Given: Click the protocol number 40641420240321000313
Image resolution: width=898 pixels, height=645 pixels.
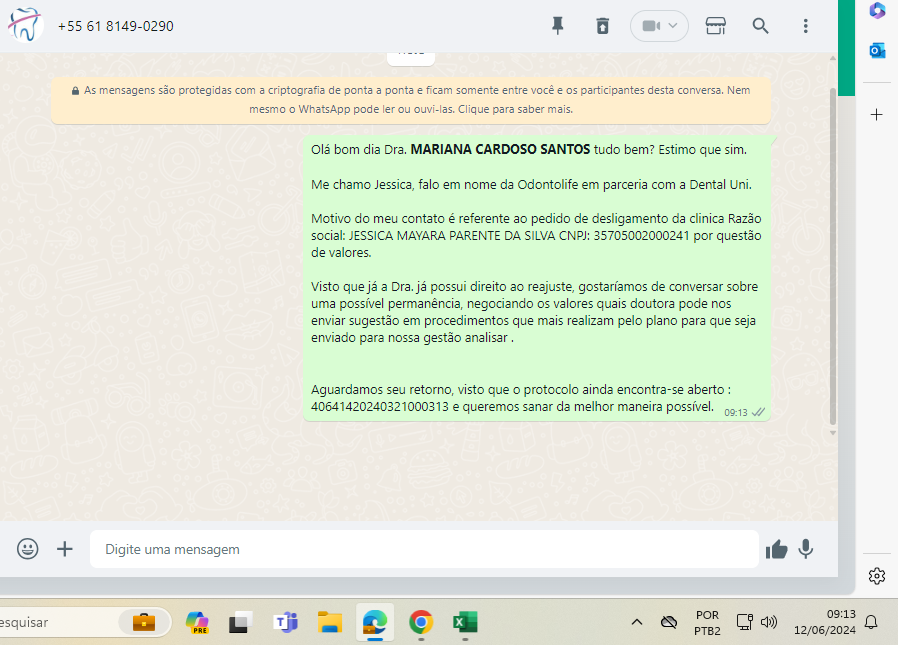Looking at the screenshot, I should coord(380,407).
